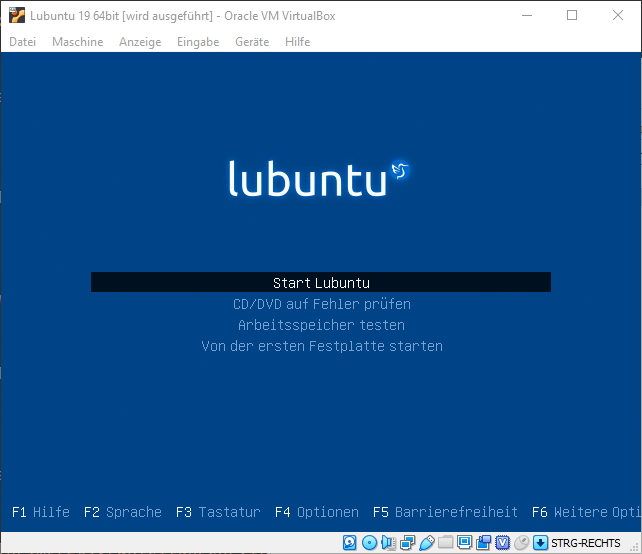
Task: Open the Maschine menu
Action: (x=77, y=42)
